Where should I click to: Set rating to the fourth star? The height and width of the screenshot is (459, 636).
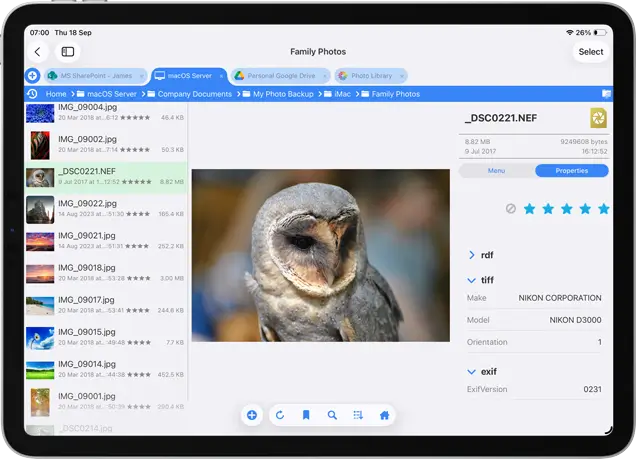pyautogui.click(x=585, y=209)
